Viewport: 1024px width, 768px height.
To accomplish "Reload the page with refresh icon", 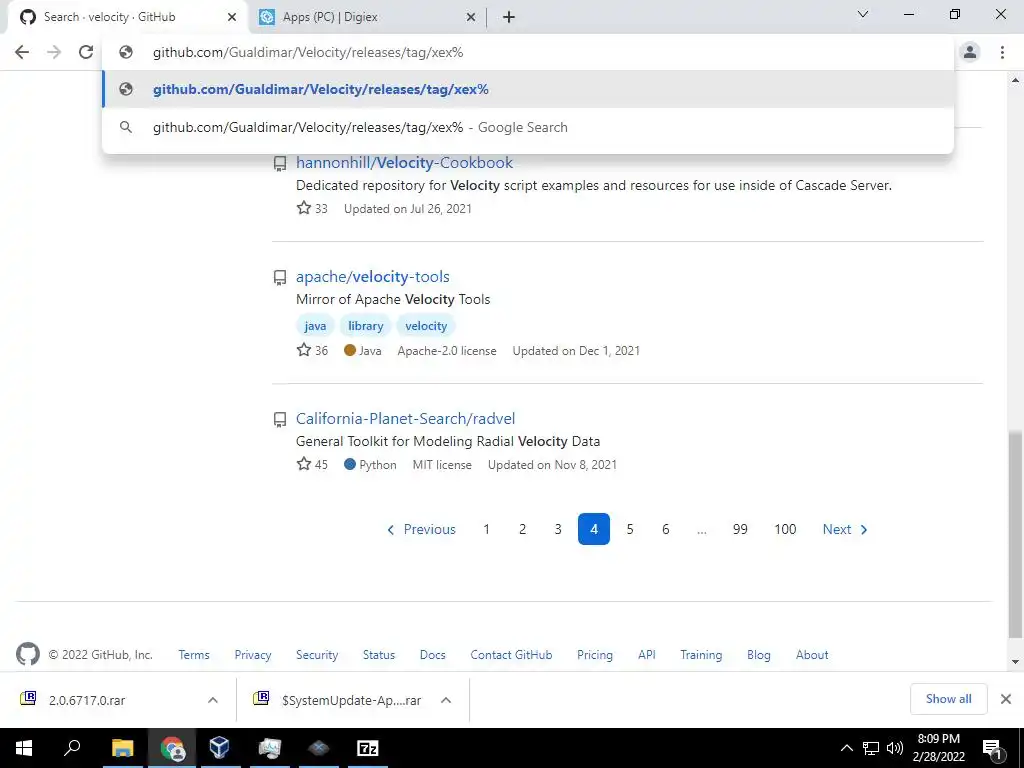I will coord(86,52).
